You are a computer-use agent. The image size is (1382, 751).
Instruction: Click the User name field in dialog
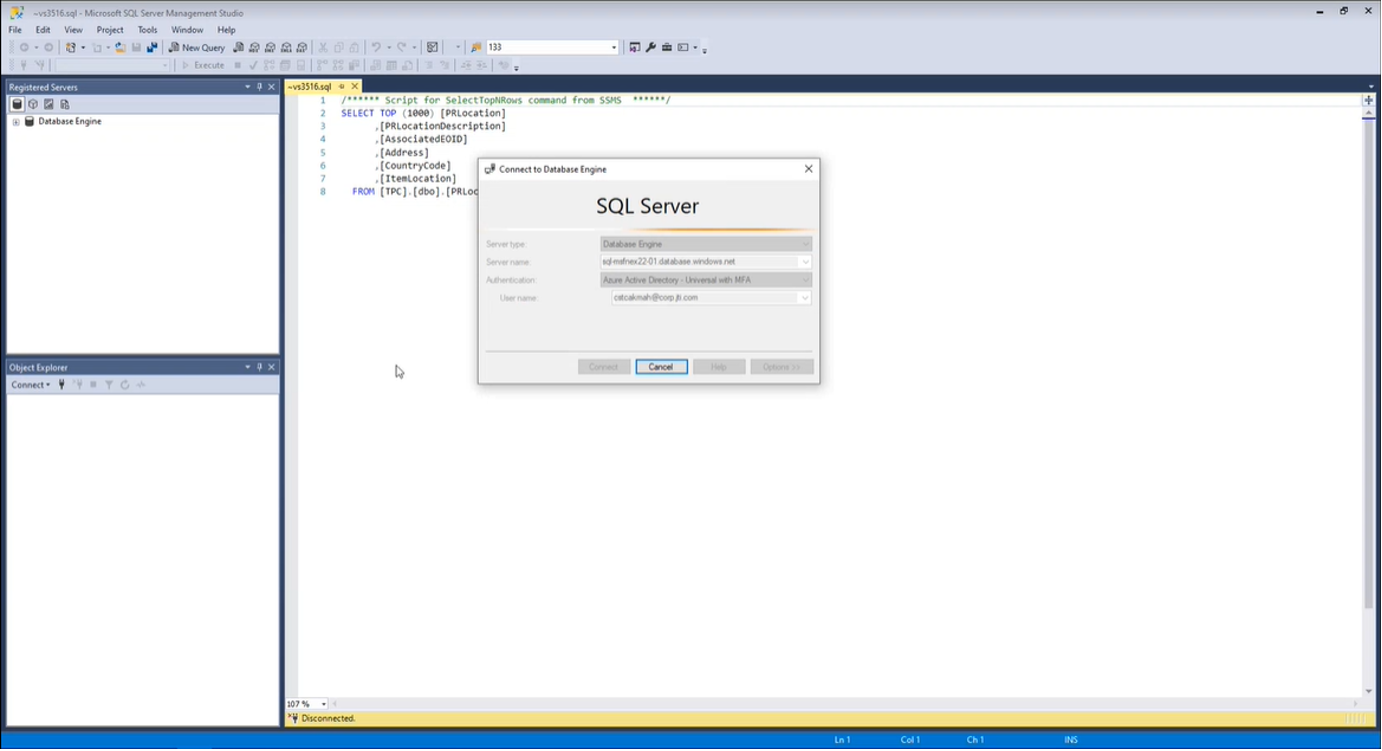click(x=711, y=298)
